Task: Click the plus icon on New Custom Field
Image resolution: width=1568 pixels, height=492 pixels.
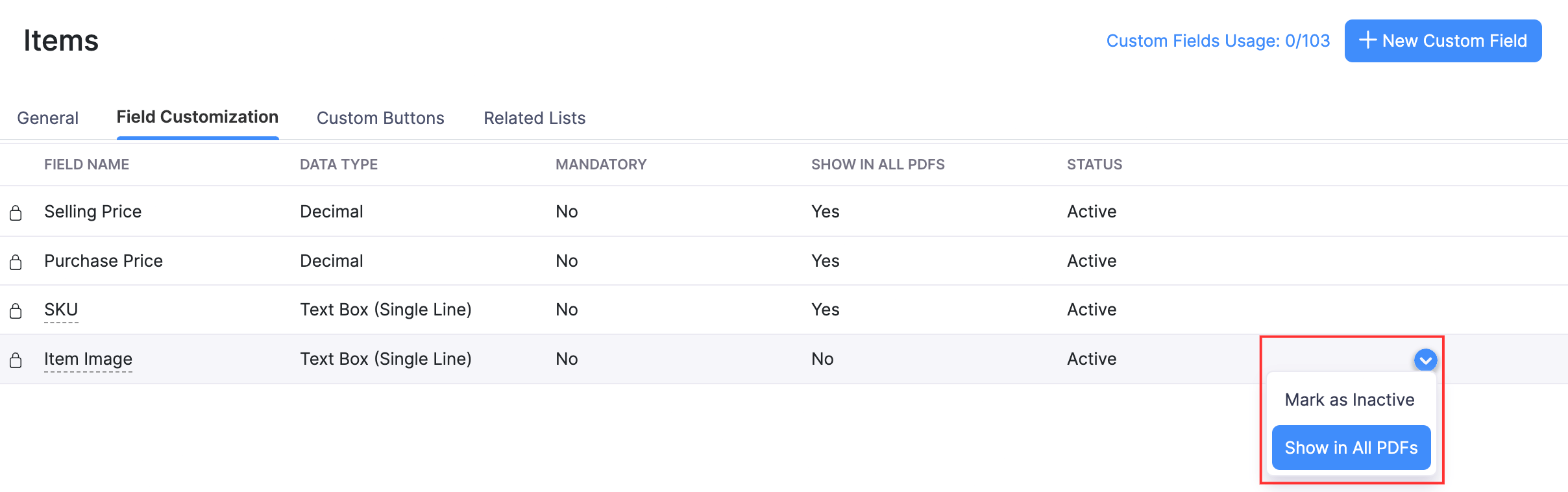Action: pos(1368,40)
